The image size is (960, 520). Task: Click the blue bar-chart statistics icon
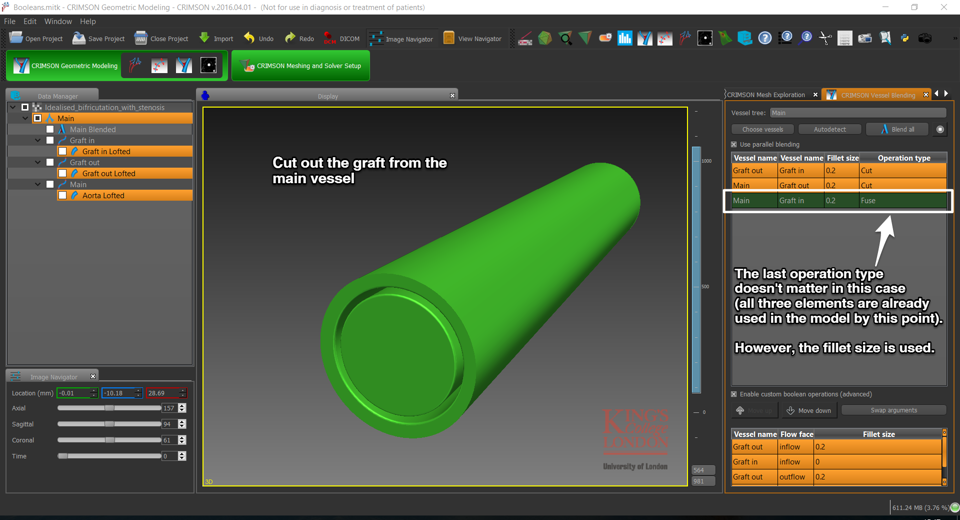pyautogui.click(x=625, y=38)
